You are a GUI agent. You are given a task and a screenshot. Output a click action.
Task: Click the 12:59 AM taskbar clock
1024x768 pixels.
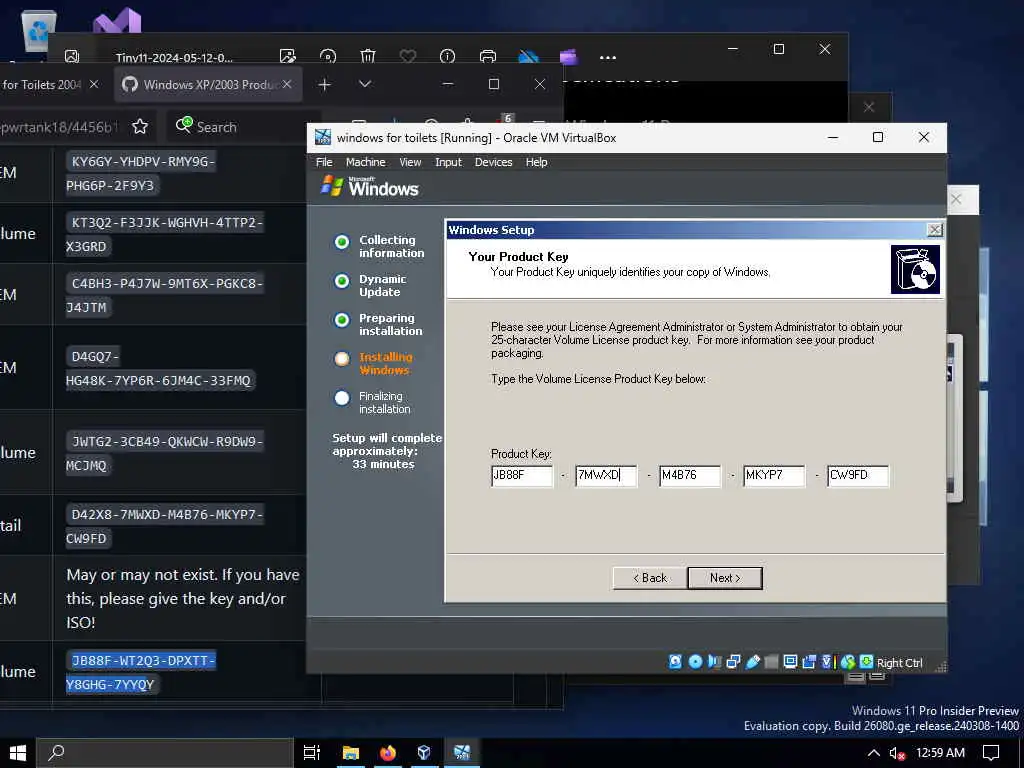click(x=940, y=753)
